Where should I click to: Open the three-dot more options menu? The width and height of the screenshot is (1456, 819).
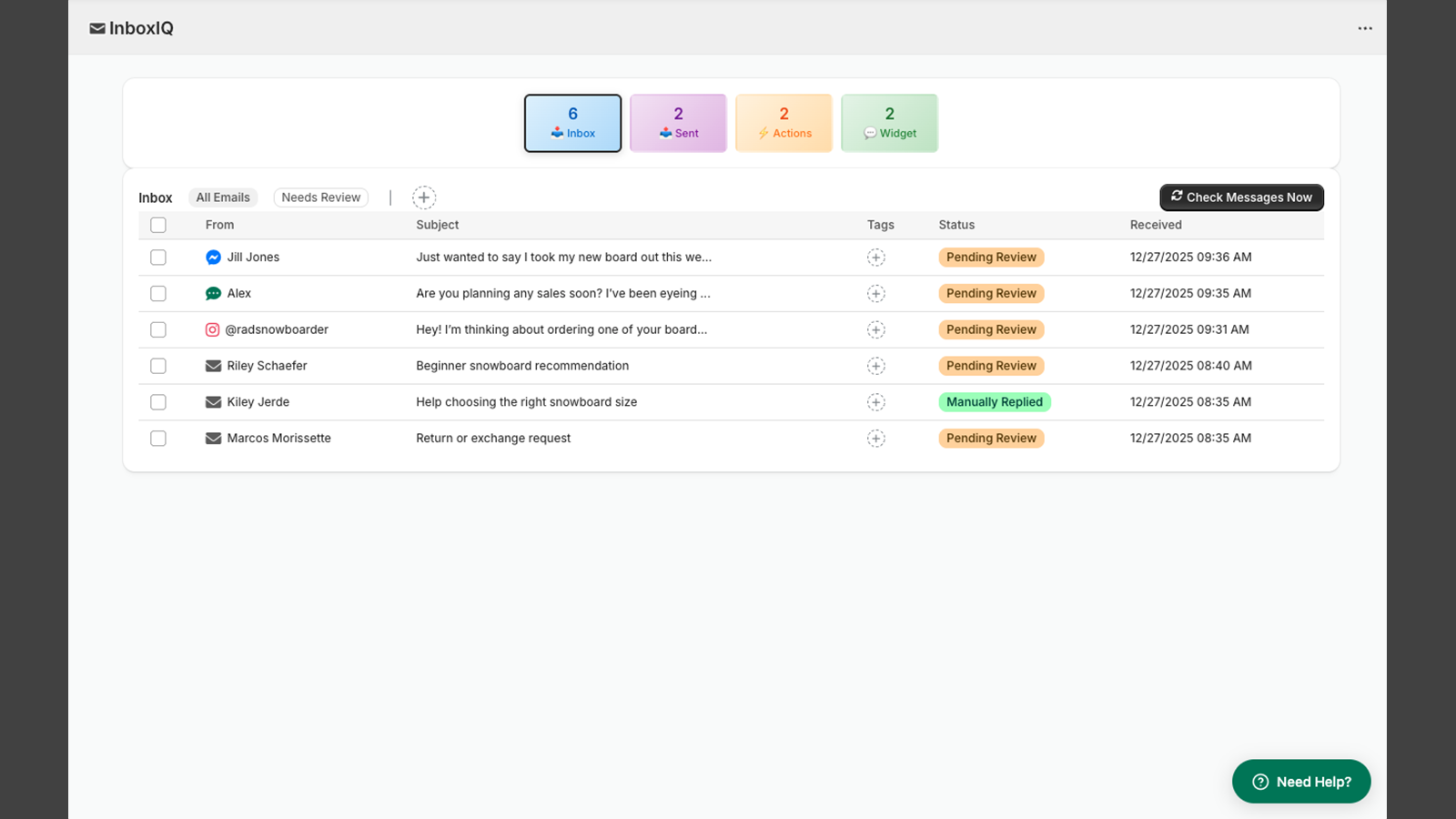click(1365, 28)
